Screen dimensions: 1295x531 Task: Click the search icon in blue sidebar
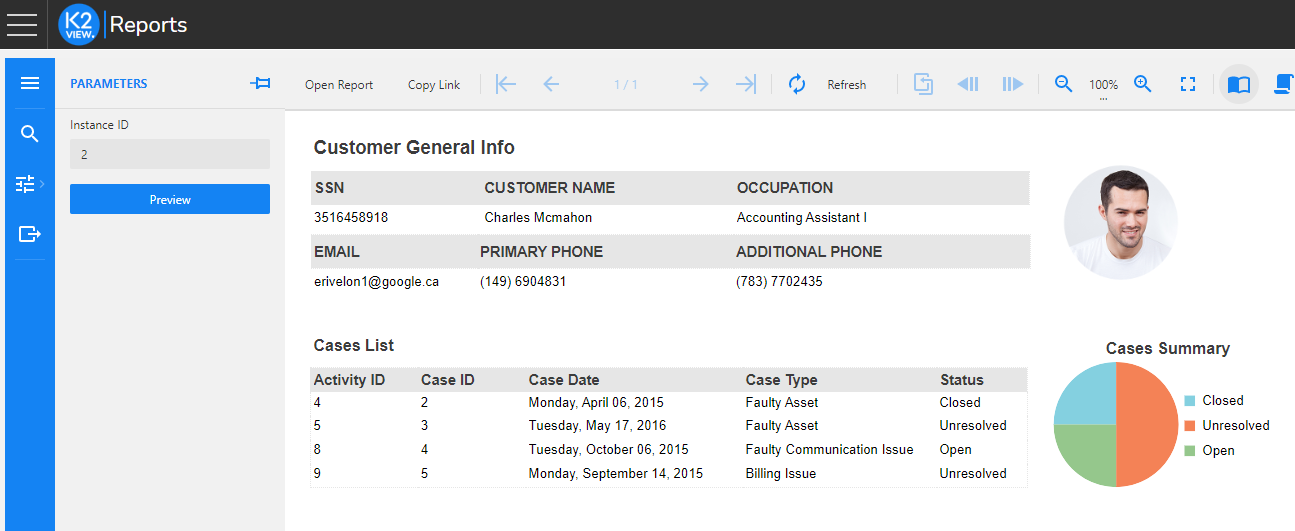pyautogui.click(x=30, y=134)
